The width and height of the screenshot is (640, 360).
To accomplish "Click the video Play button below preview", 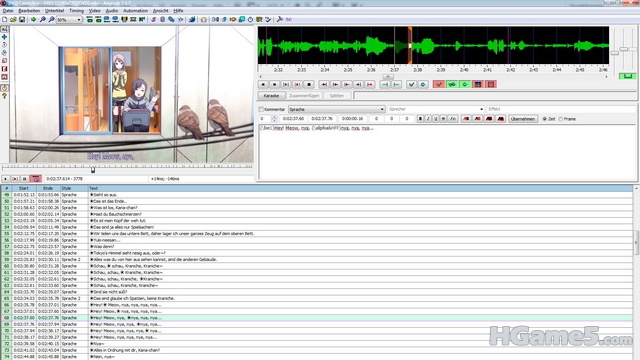I will click(x=6, y=179).
